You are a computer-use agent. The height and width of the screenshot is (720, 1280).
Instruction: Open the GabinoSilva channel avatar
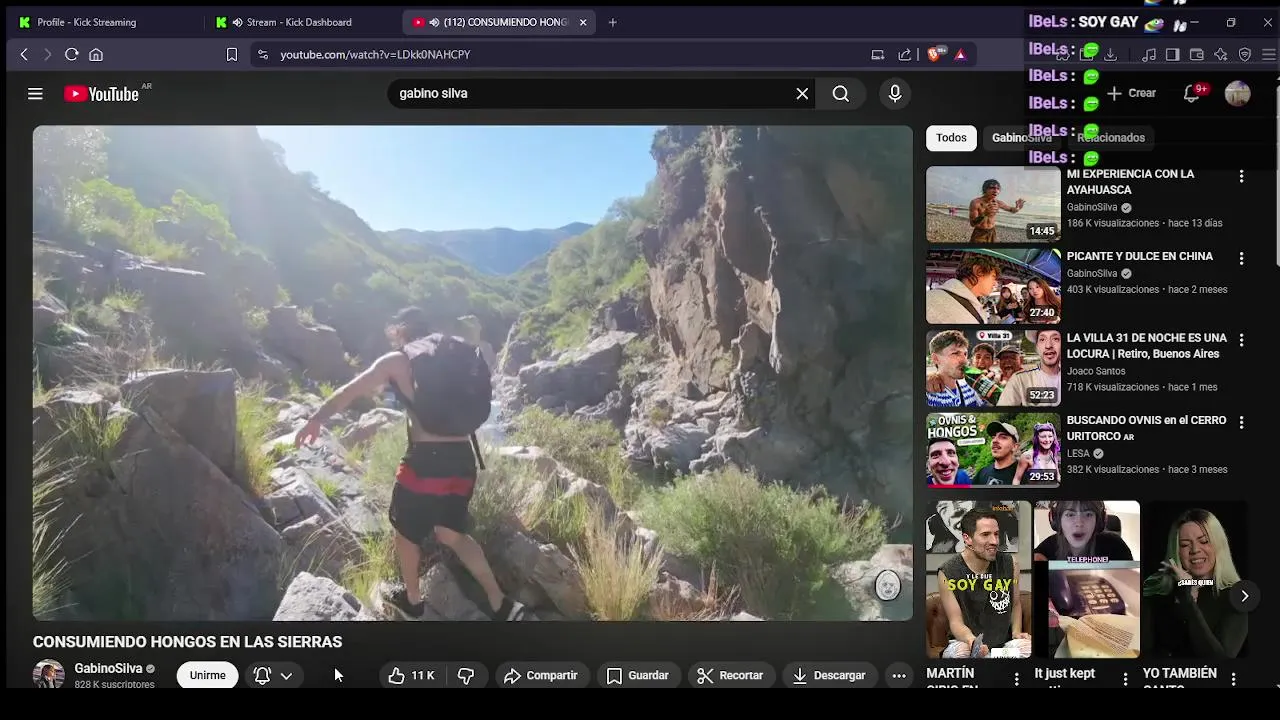pos(48,675)
